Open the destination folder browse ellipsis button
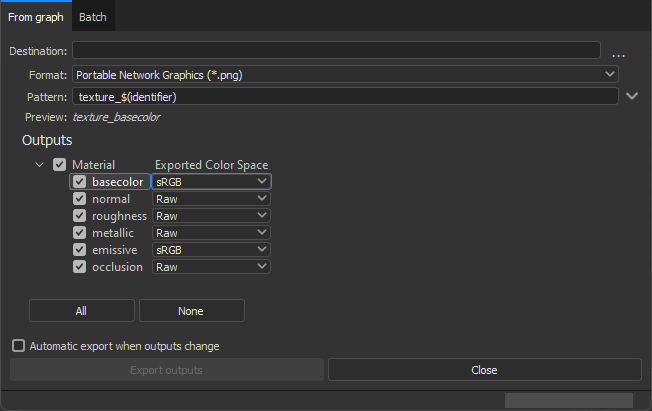 [618, 55]
